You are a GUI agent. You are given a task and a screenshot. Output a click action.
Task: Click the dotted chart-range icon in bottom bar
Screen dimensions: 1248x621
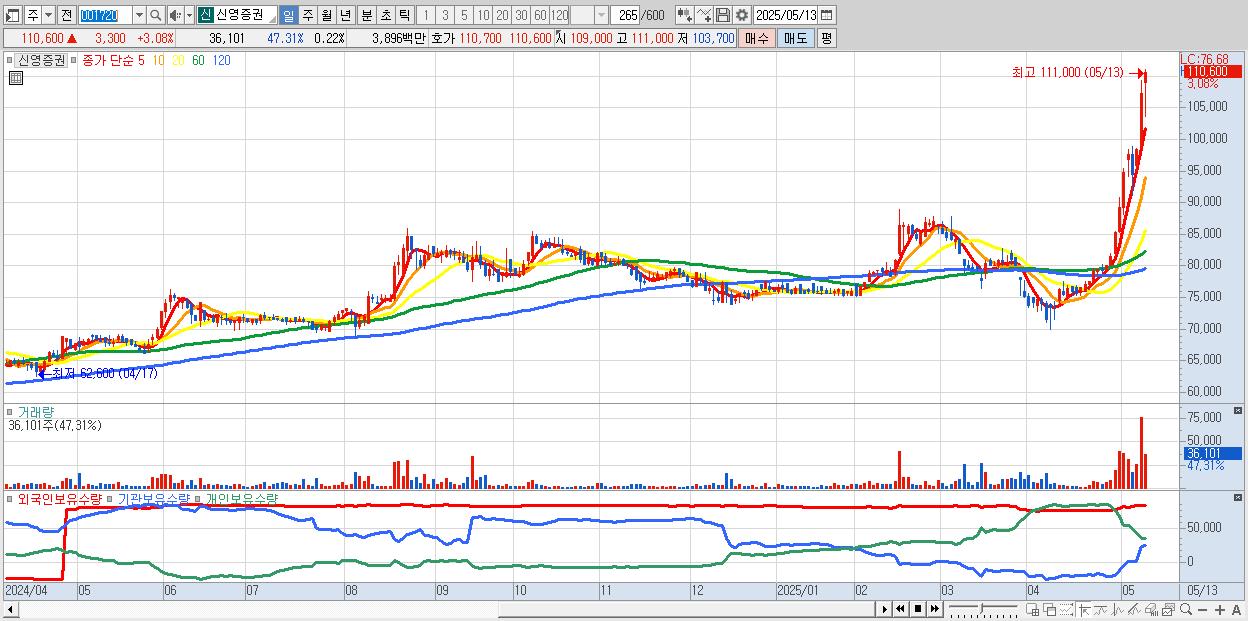[1066, 609]
